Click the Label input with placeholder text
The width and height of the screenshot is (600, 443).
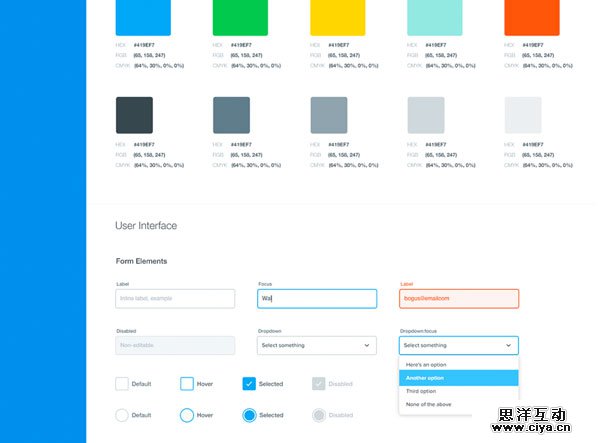[x=175, y=298]
